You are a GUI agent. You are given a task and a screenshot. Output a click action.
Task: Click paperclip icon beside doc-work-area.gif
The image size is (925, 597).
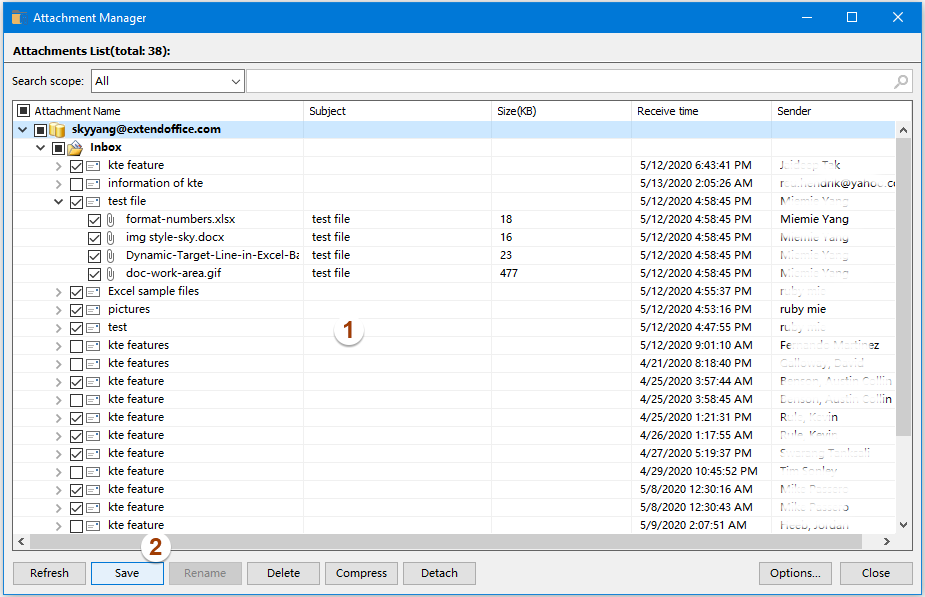point(112,273)
